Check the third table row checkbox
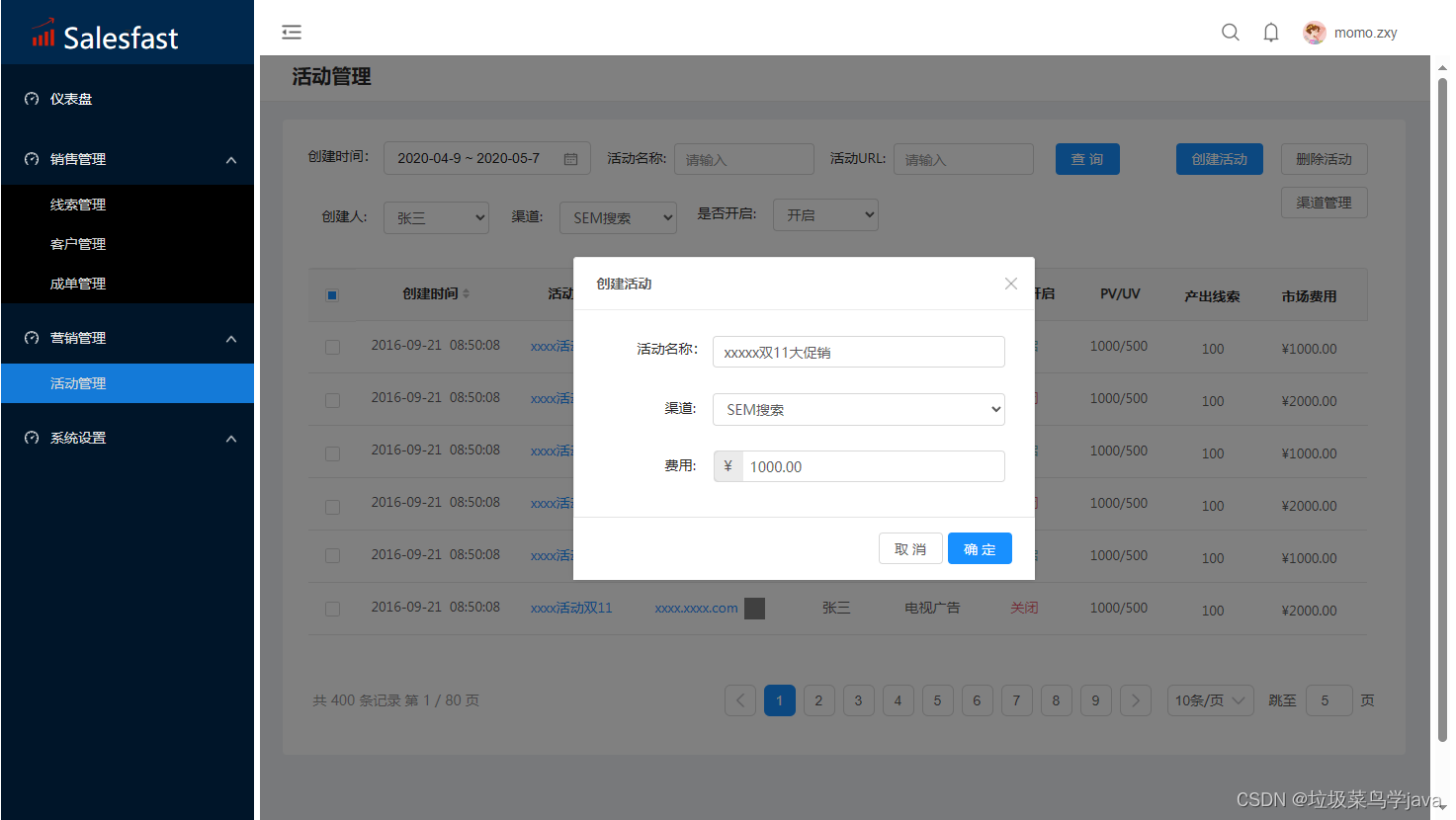Screen dimensions: 1456x820 click(x=332, y=453)
